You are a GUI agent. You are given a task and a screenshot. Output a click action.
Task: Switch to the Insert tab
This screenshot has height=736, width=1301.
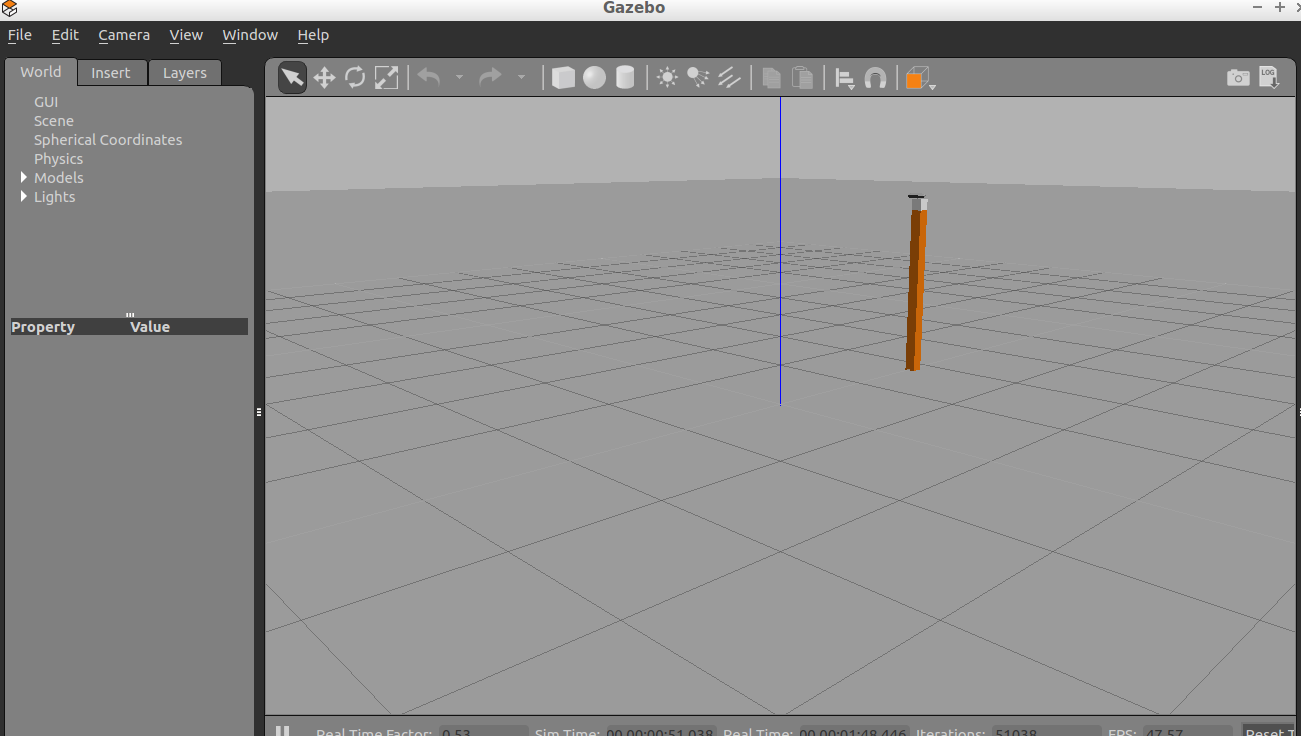point(111,73)
